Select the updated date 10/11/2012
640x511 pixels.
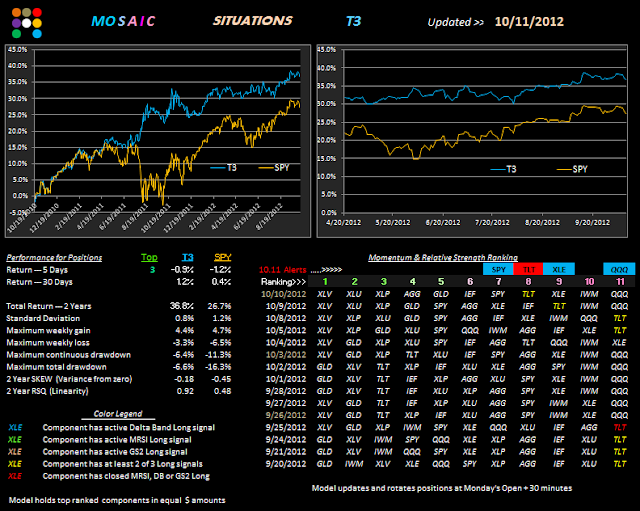coord(529,22)
